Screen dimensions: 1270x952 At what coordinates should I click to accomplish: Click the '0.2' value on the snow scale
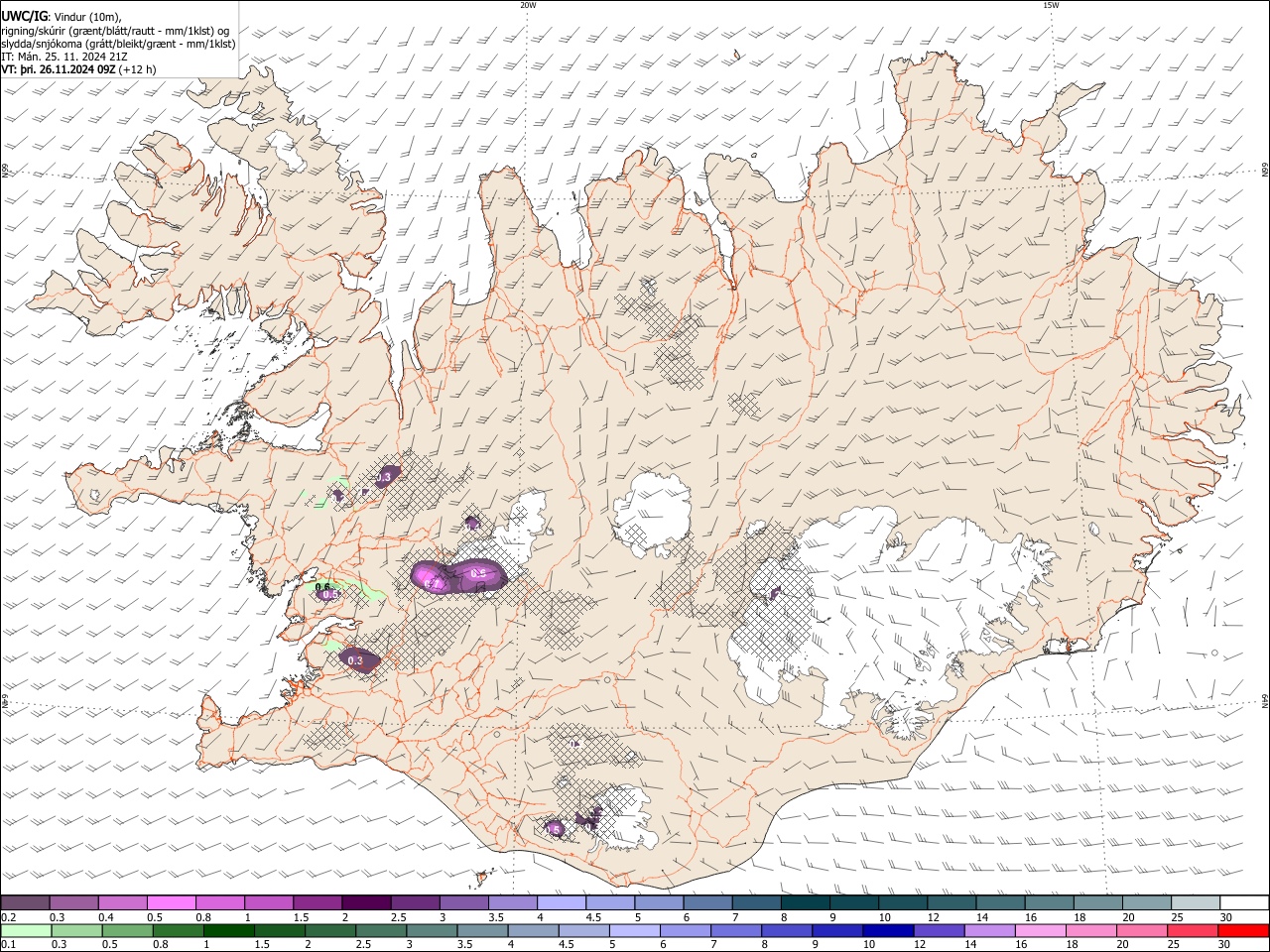tap(8, 917)
